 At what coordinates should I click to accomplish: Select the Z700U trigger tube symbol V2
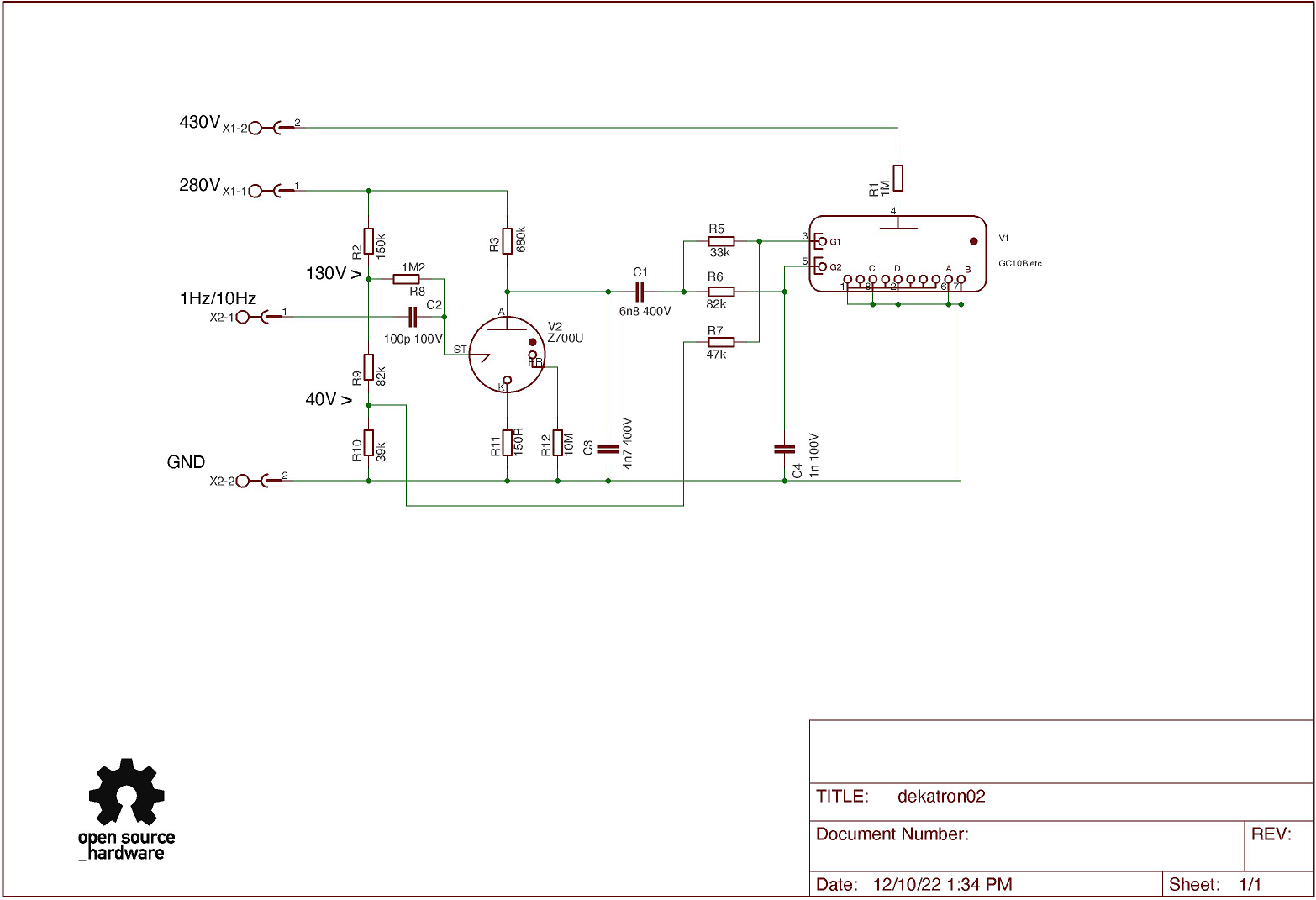[x=507, y=355]
